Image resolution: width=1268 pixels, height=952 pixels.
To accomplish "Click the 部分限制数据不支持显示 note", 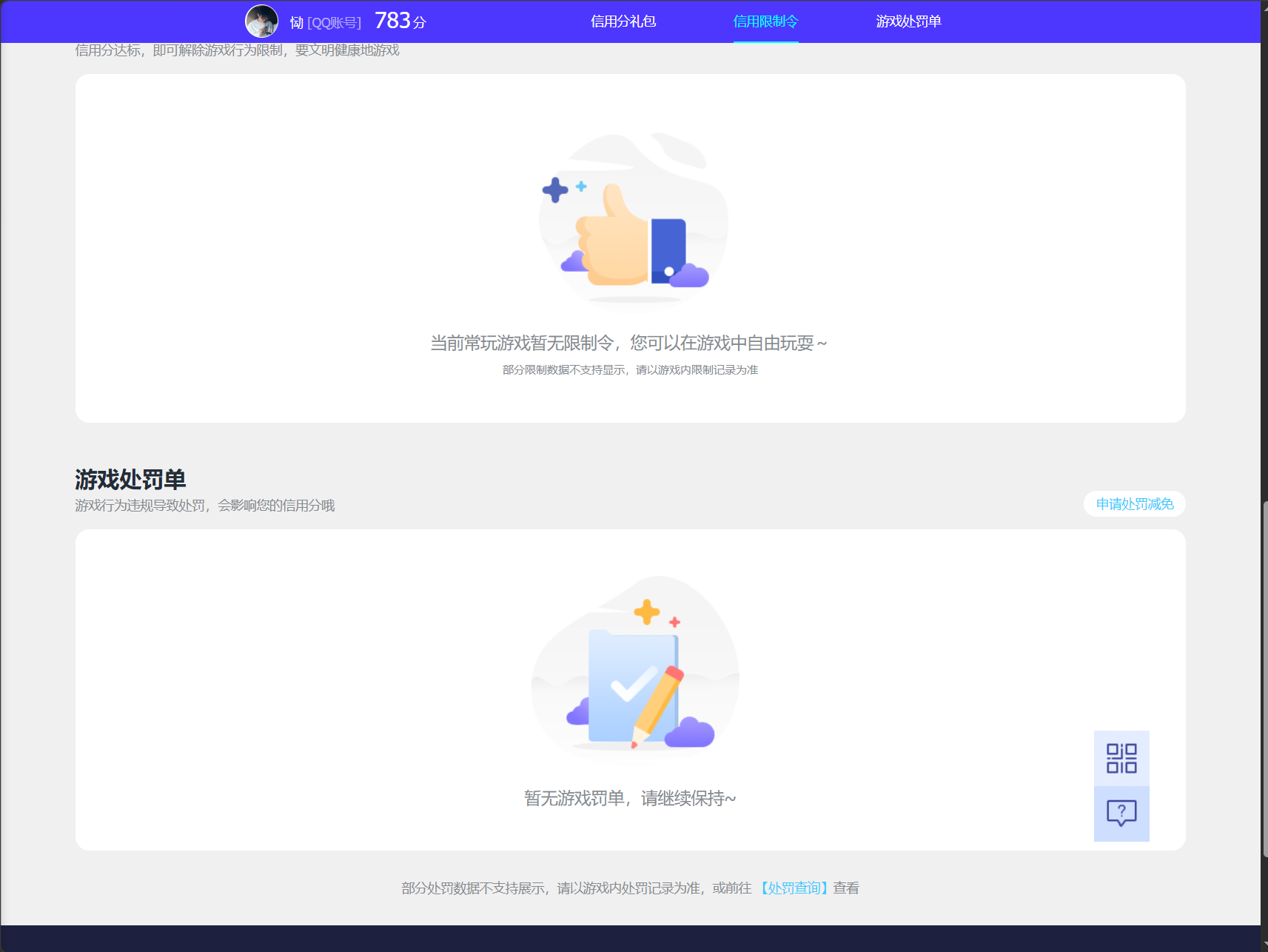I will tap(630, 369).
